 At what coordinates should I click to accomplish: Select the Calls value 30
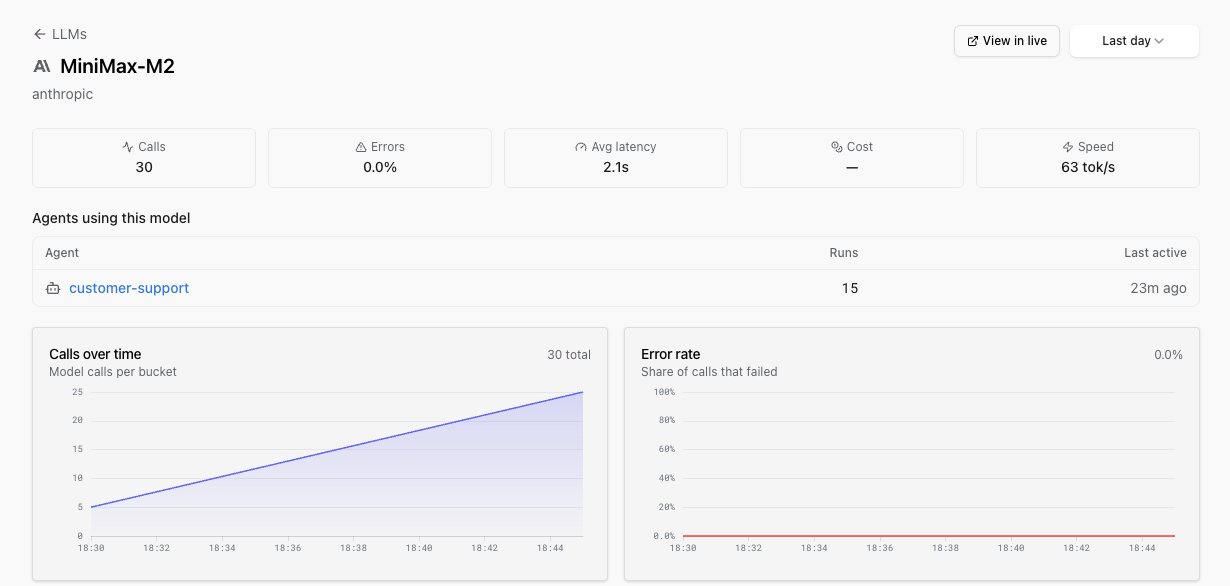click(144, 167)
